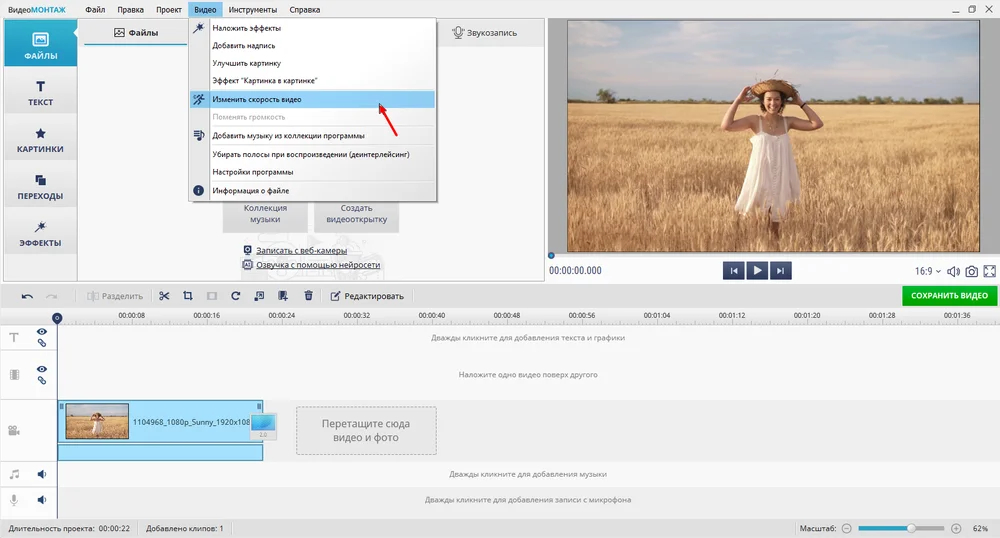Click the grayed square icon after crop
The image size is (1000, 538).
(212, 296)
